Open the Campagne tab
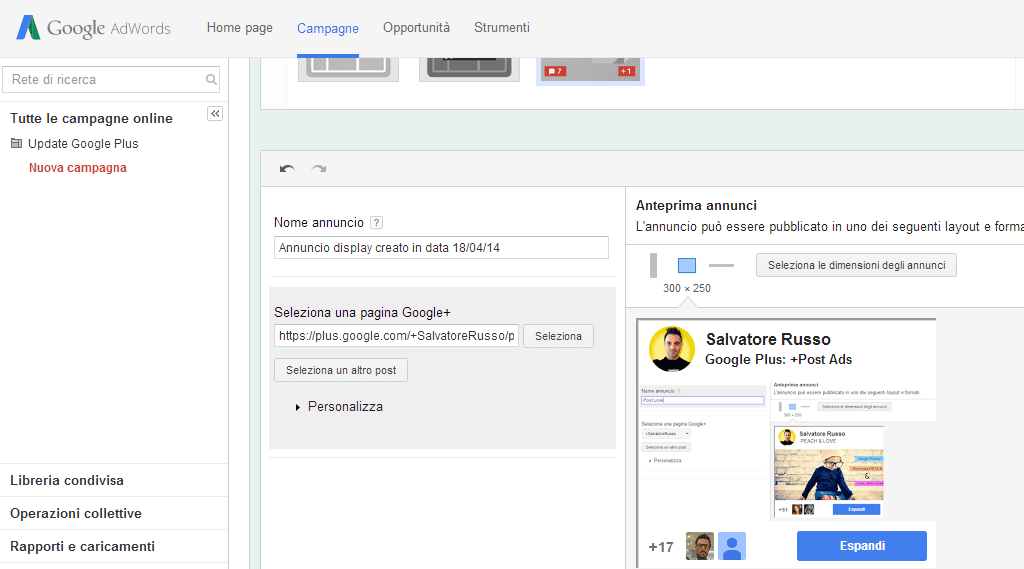 328,28
